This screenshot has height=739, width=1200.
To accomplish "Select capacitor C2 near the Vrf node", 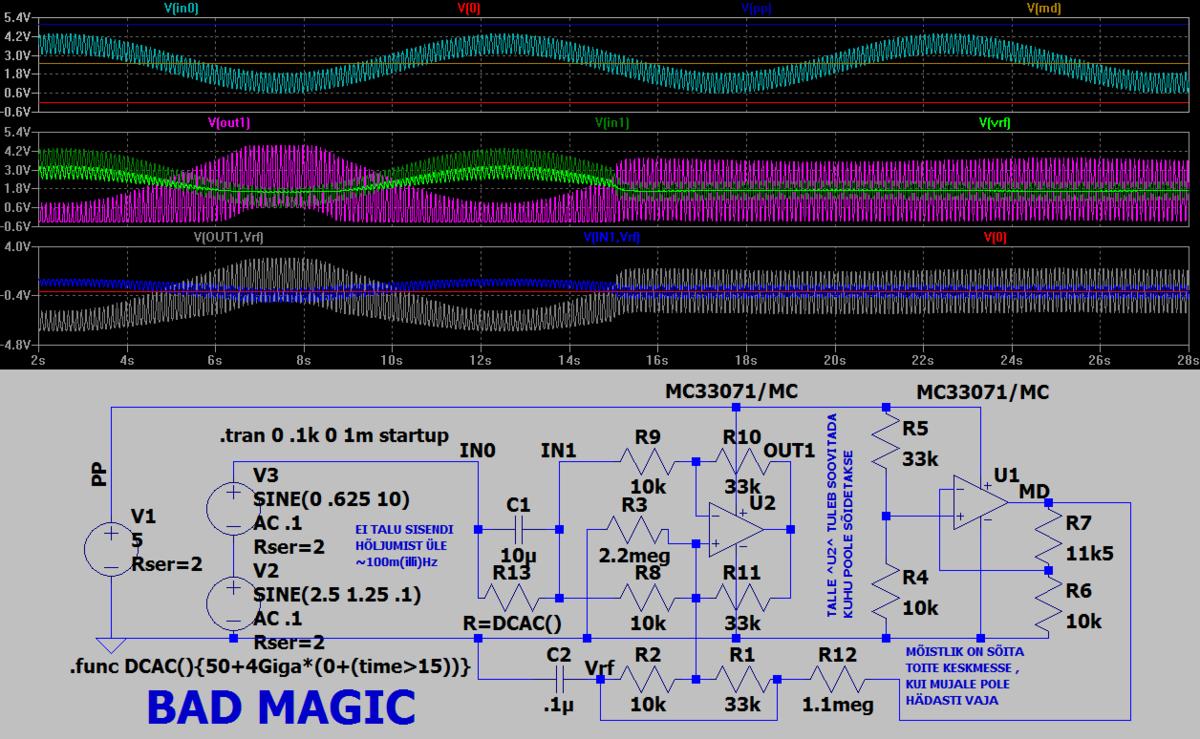I will 559,677.
